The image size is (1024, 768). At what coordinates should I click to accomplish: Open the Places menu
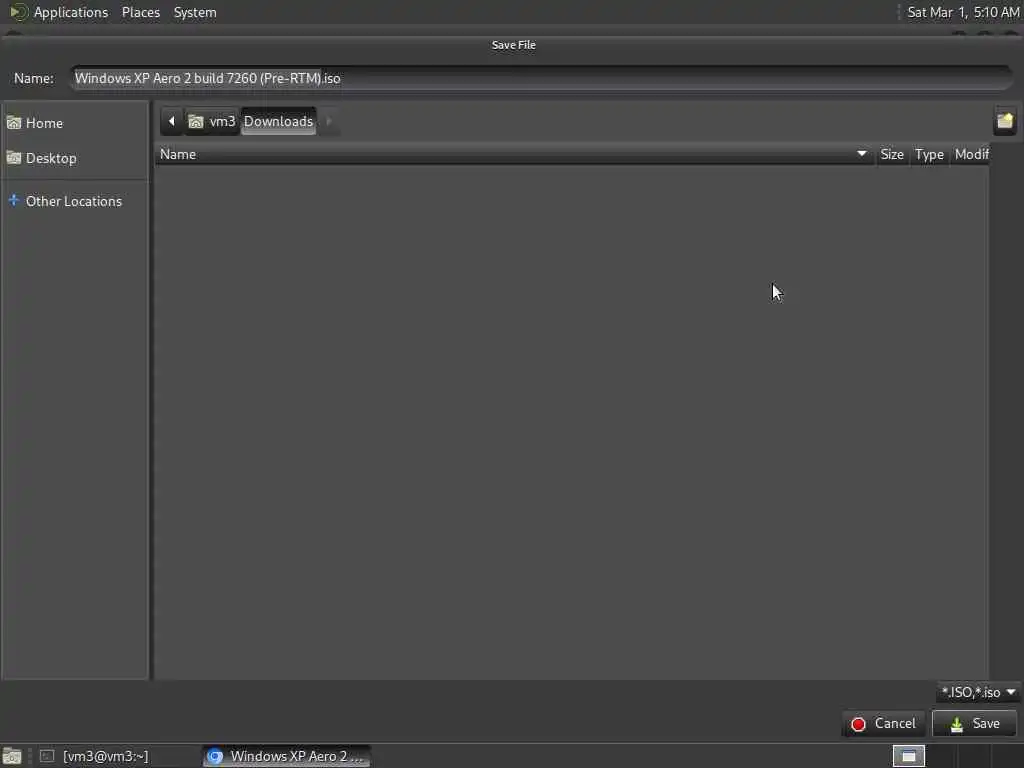point(141,12)
